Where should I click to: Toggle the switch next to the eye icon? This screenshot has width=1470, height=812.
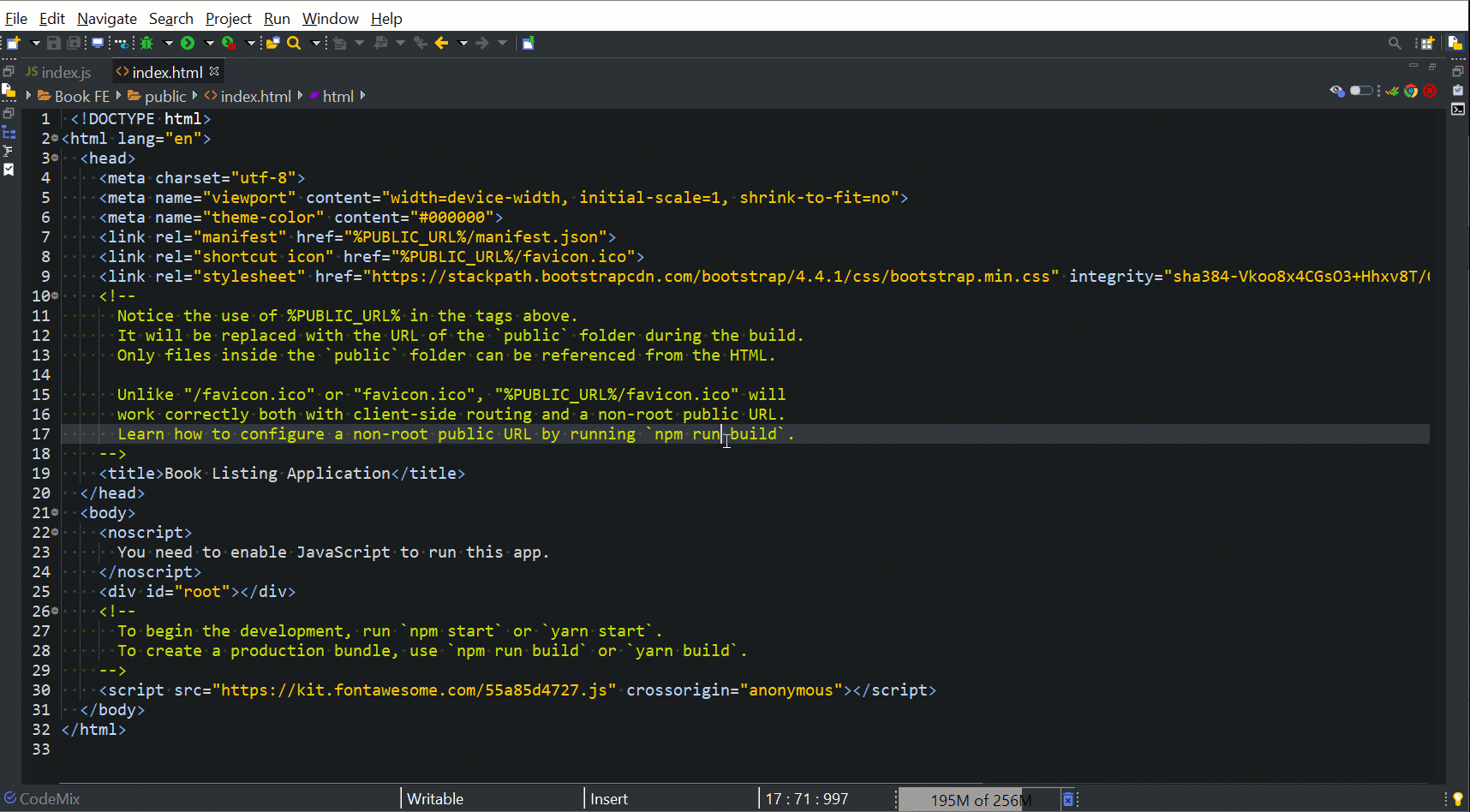[x=1360, y=91]
